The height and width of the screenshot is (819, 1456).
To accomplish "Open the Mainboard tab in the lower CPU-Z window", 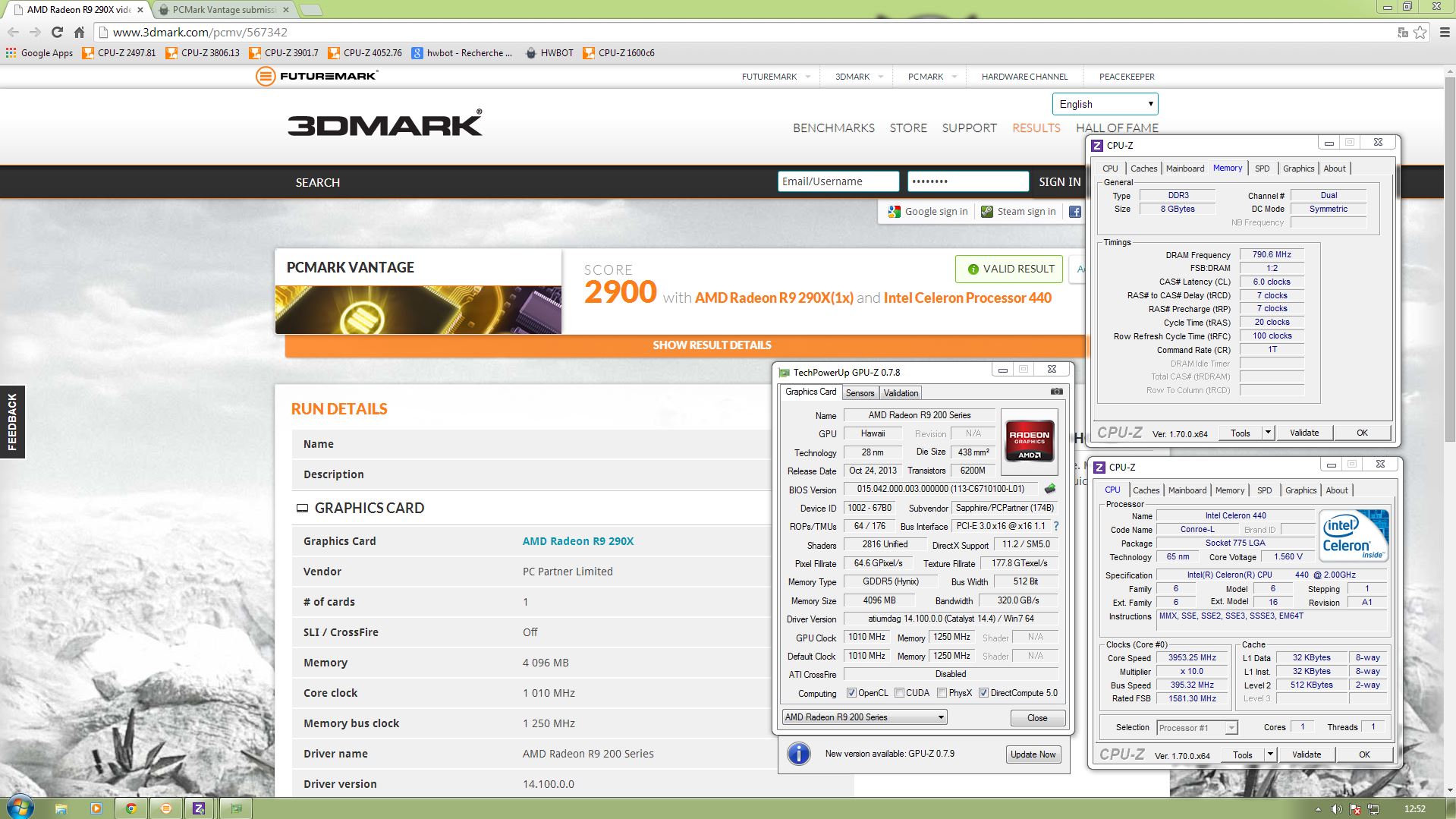I will (x=1187, y=490).
